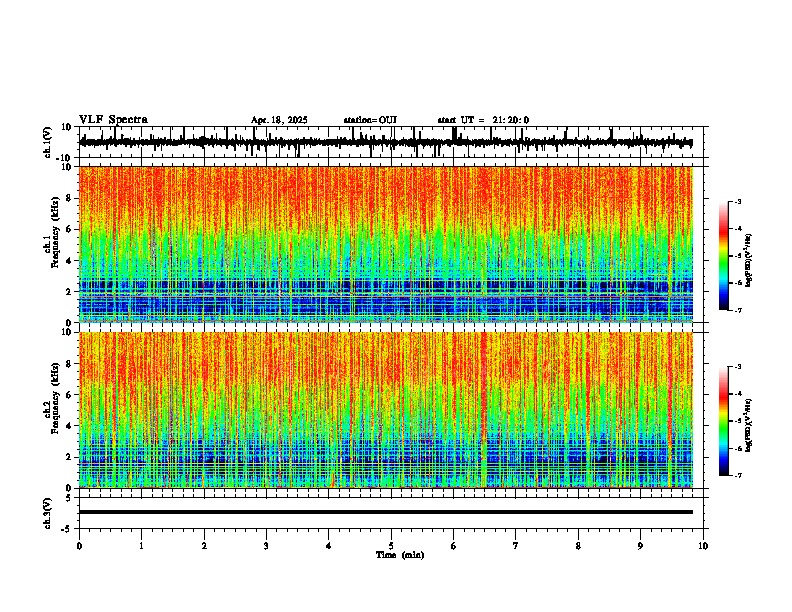Click the "4" time axis tick label
Image resolution: width=792 pixels, height=612 pixels.
click(x=329, y=546)
